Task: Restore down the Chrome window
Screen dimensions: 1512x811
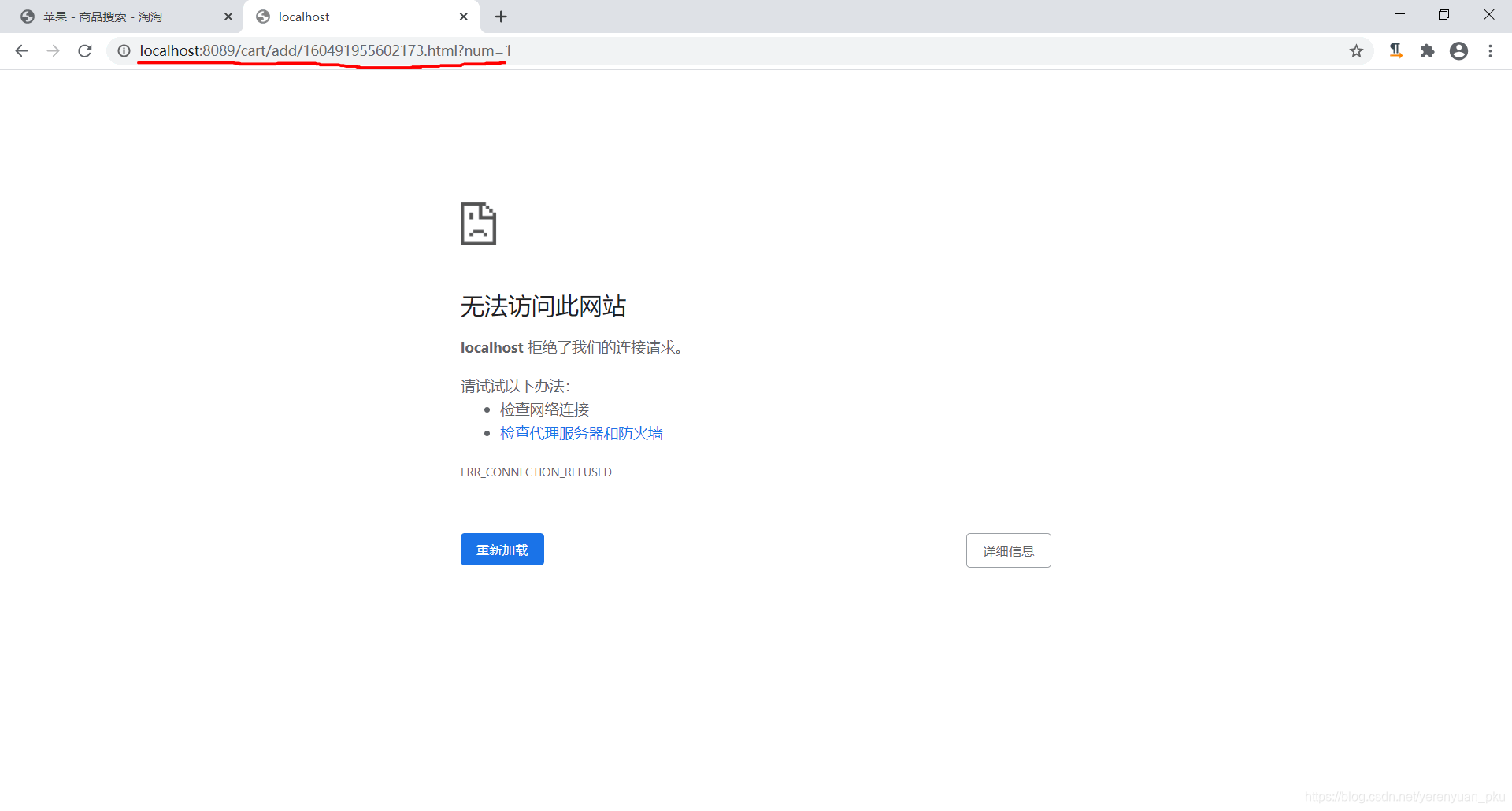Action: 1443,15
